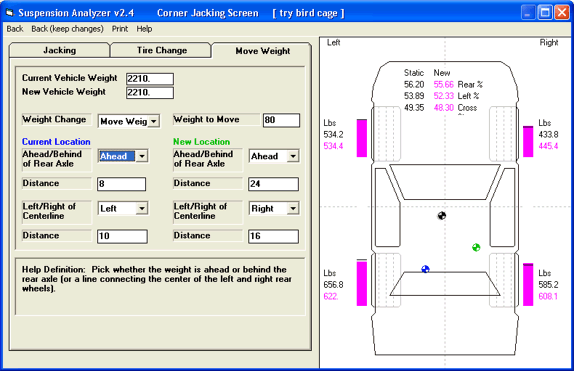Viewport: 576px width, 374px height.
Task: Switch to the Tire Change tab
Action: click(x=162, y=50)
